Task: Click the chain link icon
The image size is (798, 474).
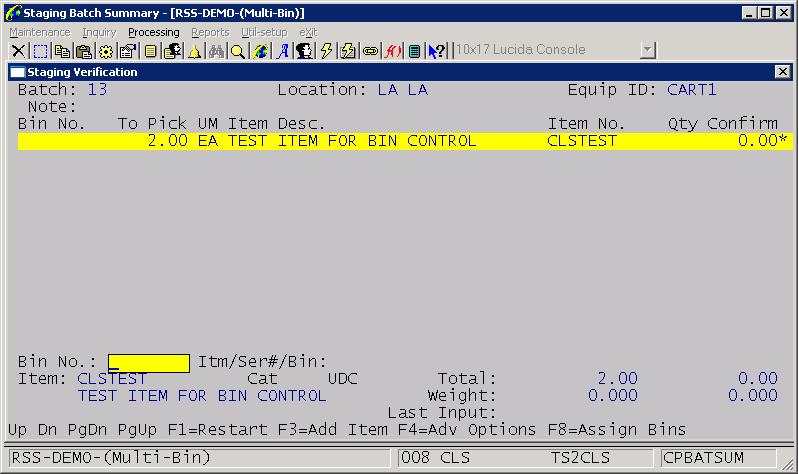Action: pos(370,51)
